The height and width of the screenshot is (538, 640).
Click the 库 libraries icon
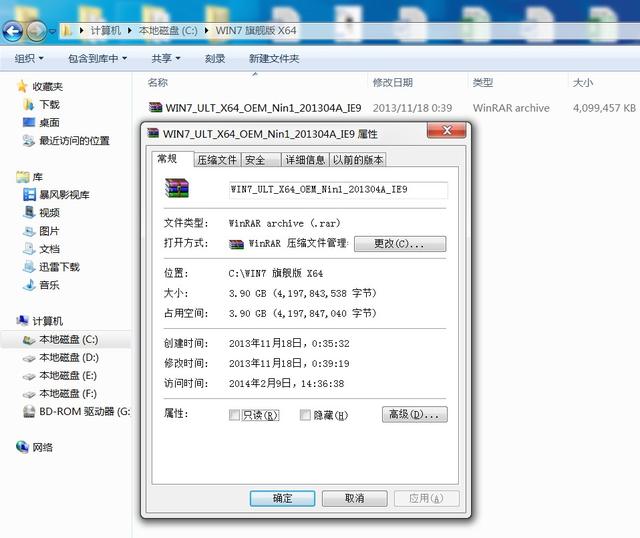22,177
